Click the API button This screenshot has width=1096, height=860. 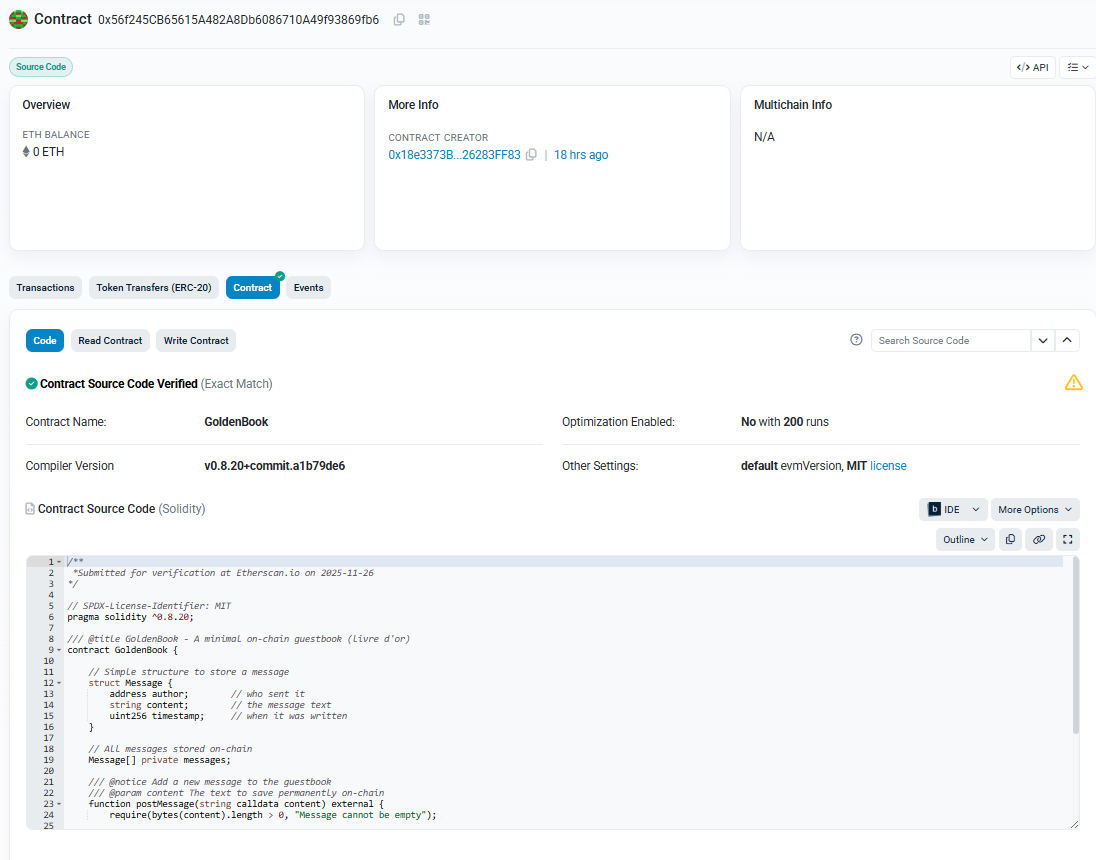[1032, 67]
